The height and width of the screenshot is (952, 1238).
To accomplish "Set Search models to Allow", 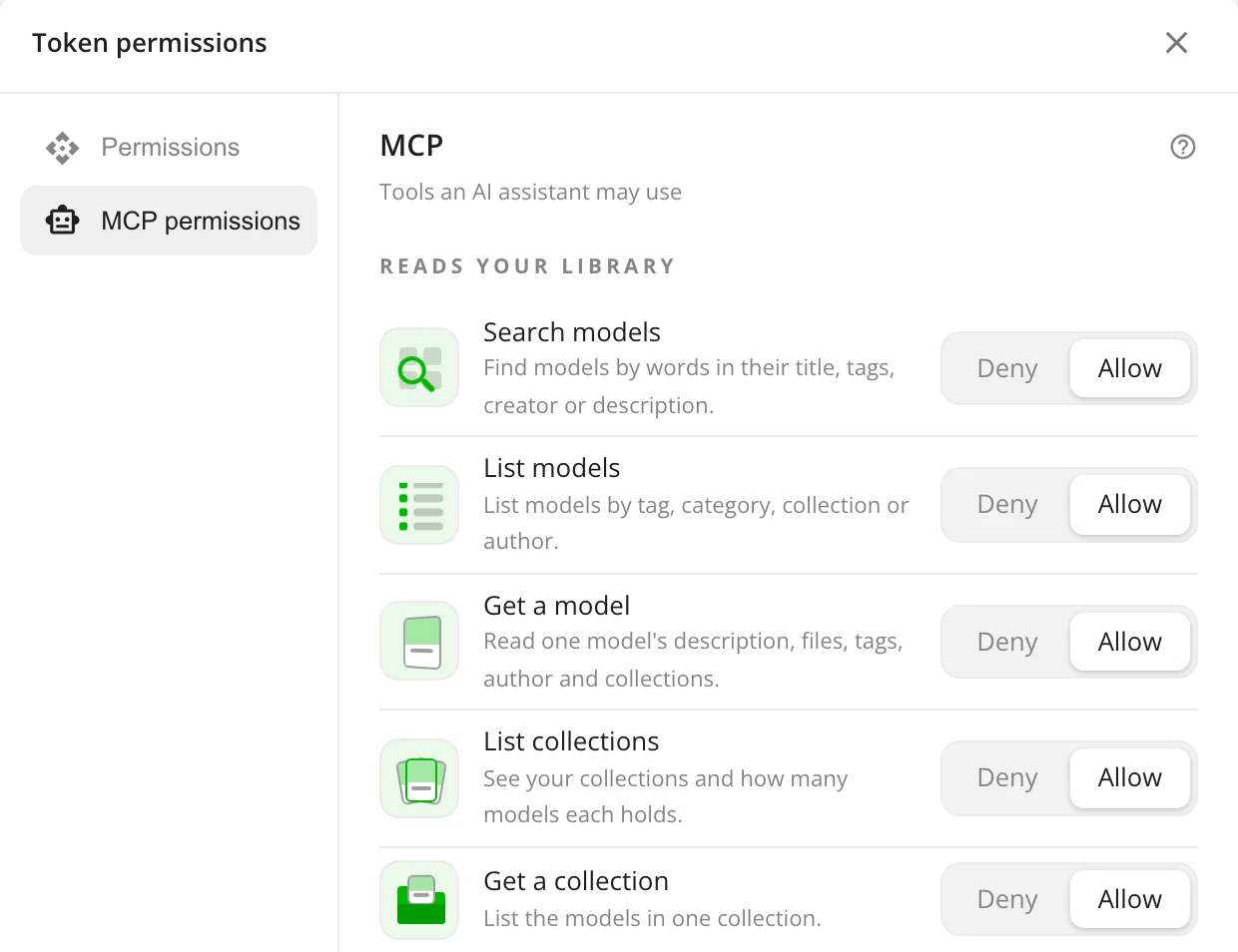I will (x=1129, y=368).
